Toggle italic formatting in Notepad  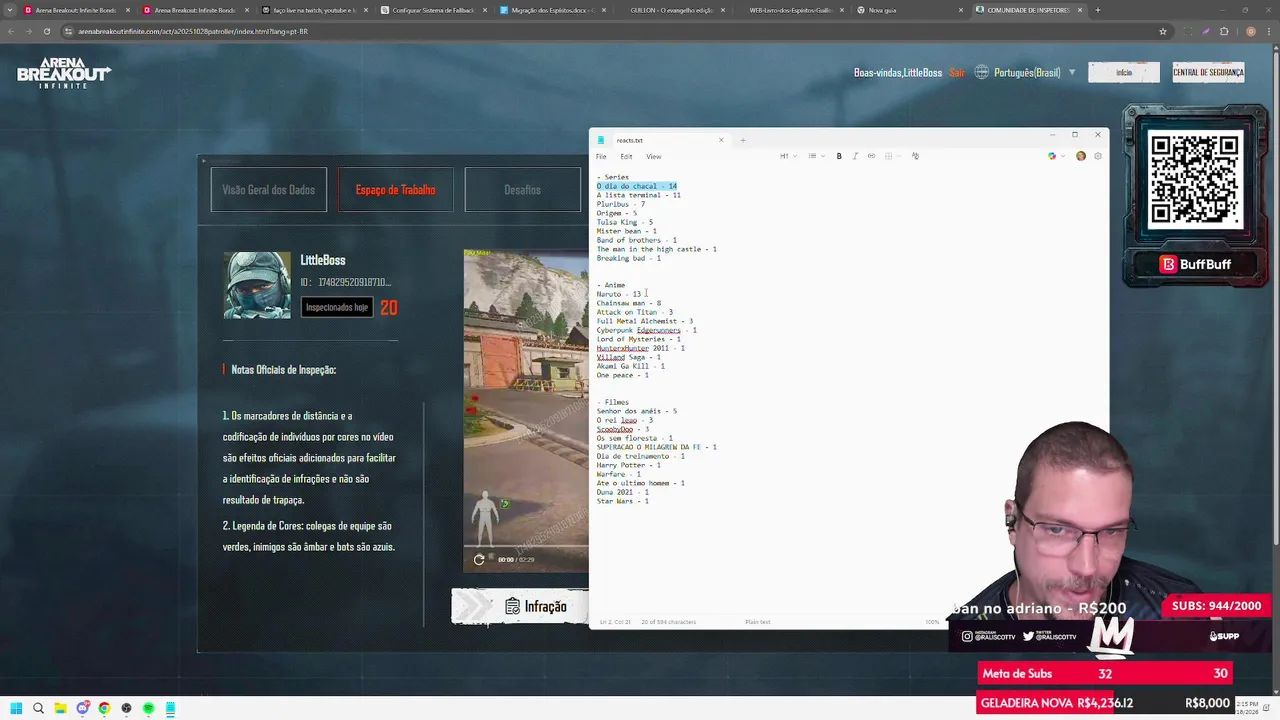pyautogui.click(x=855, y=156)
